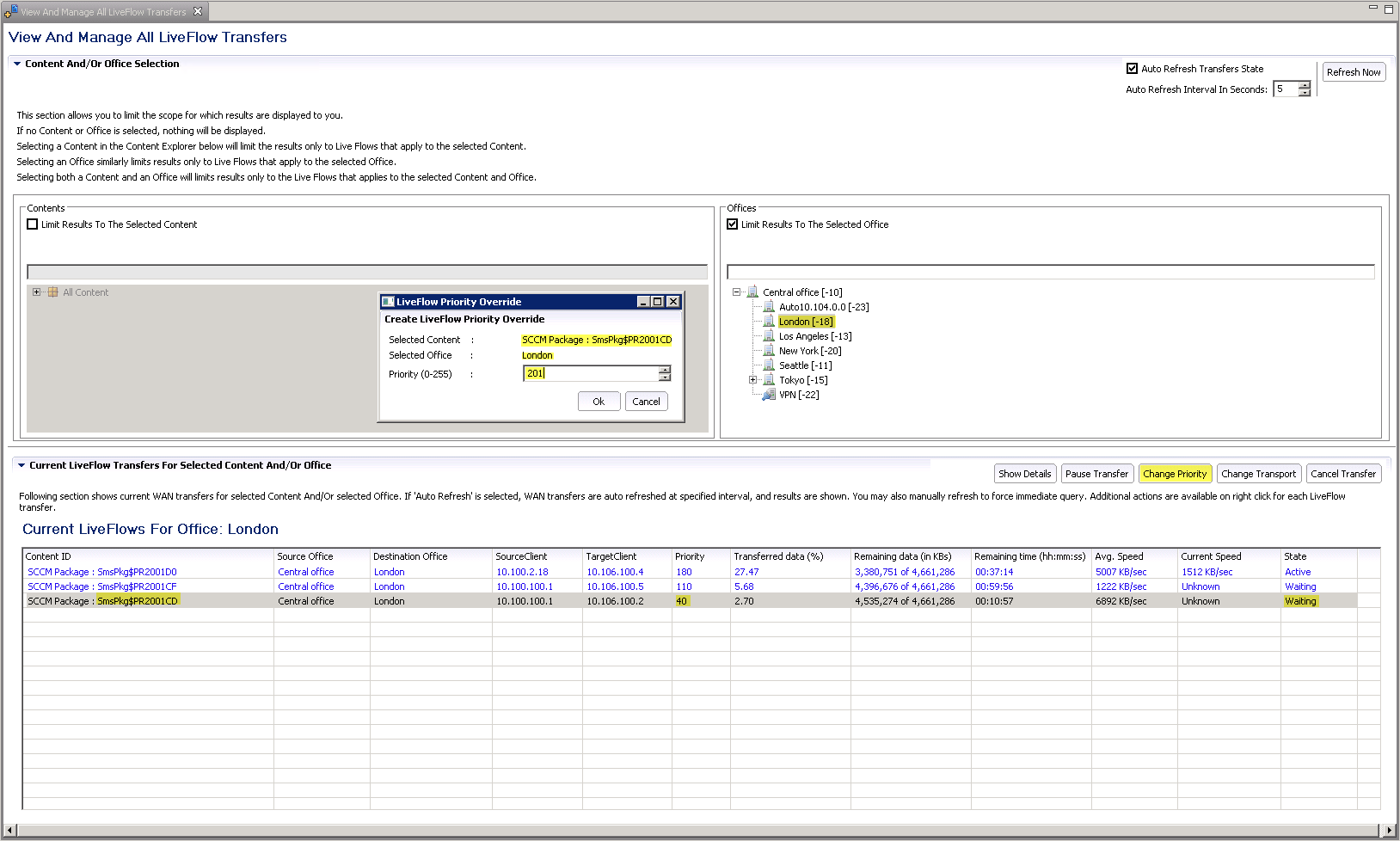Click the Avg. Speed column header
The image size is (1400, 841).
1134,556
